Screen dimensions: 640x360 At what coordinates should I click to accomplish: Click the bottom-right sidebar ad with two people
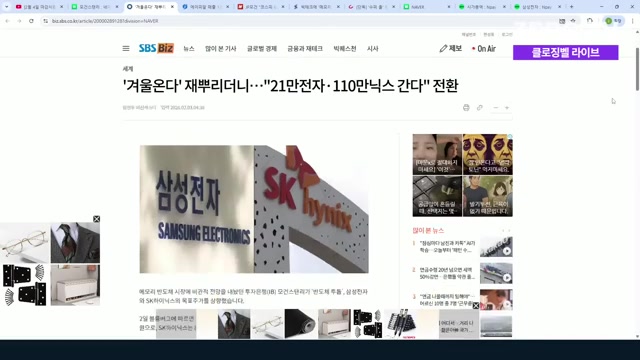(x=488, y=196)
